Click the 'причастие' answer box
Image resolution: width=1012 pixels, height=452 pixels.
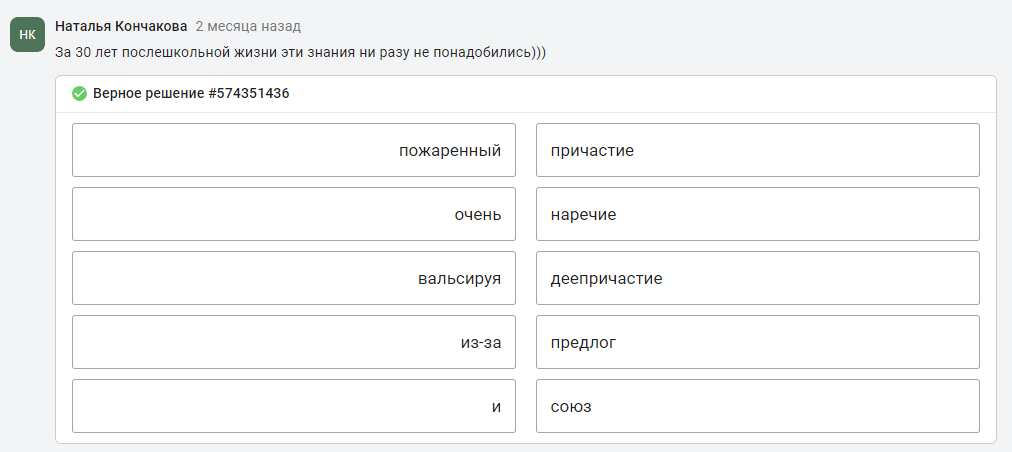758,150
